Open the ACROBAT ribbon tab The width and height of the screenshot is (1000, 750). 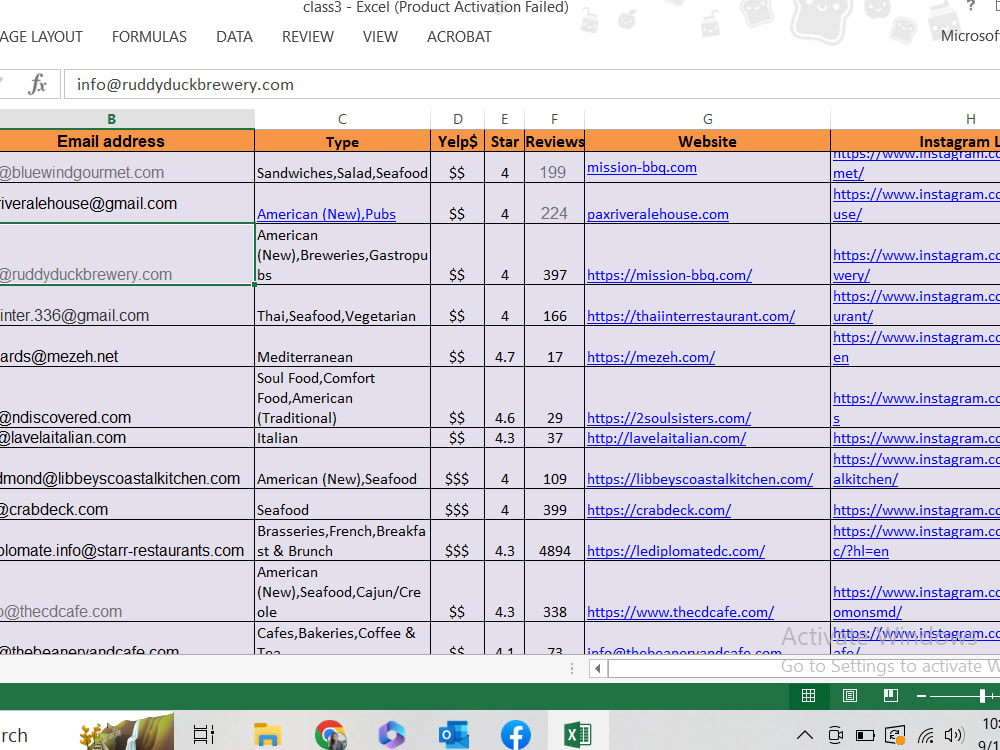click(459, 37)
